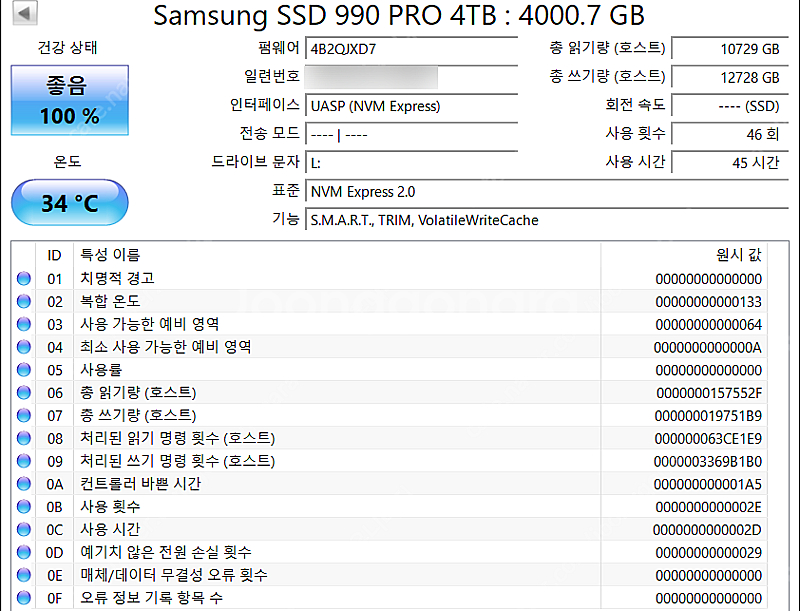Select the 전송 모드 field with dashes
800x611 pixels.
(x=411, y=135)
